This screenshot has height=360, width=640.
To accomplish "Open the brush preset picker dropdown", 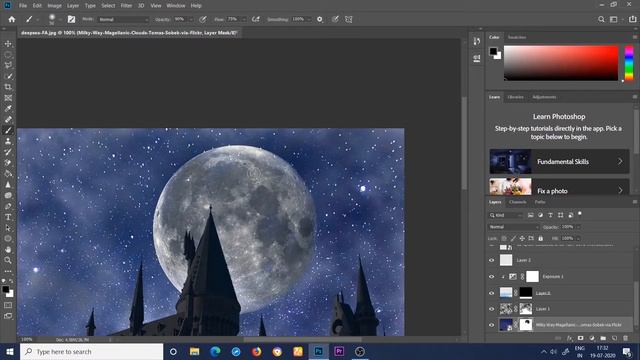I will pos(60,19).
